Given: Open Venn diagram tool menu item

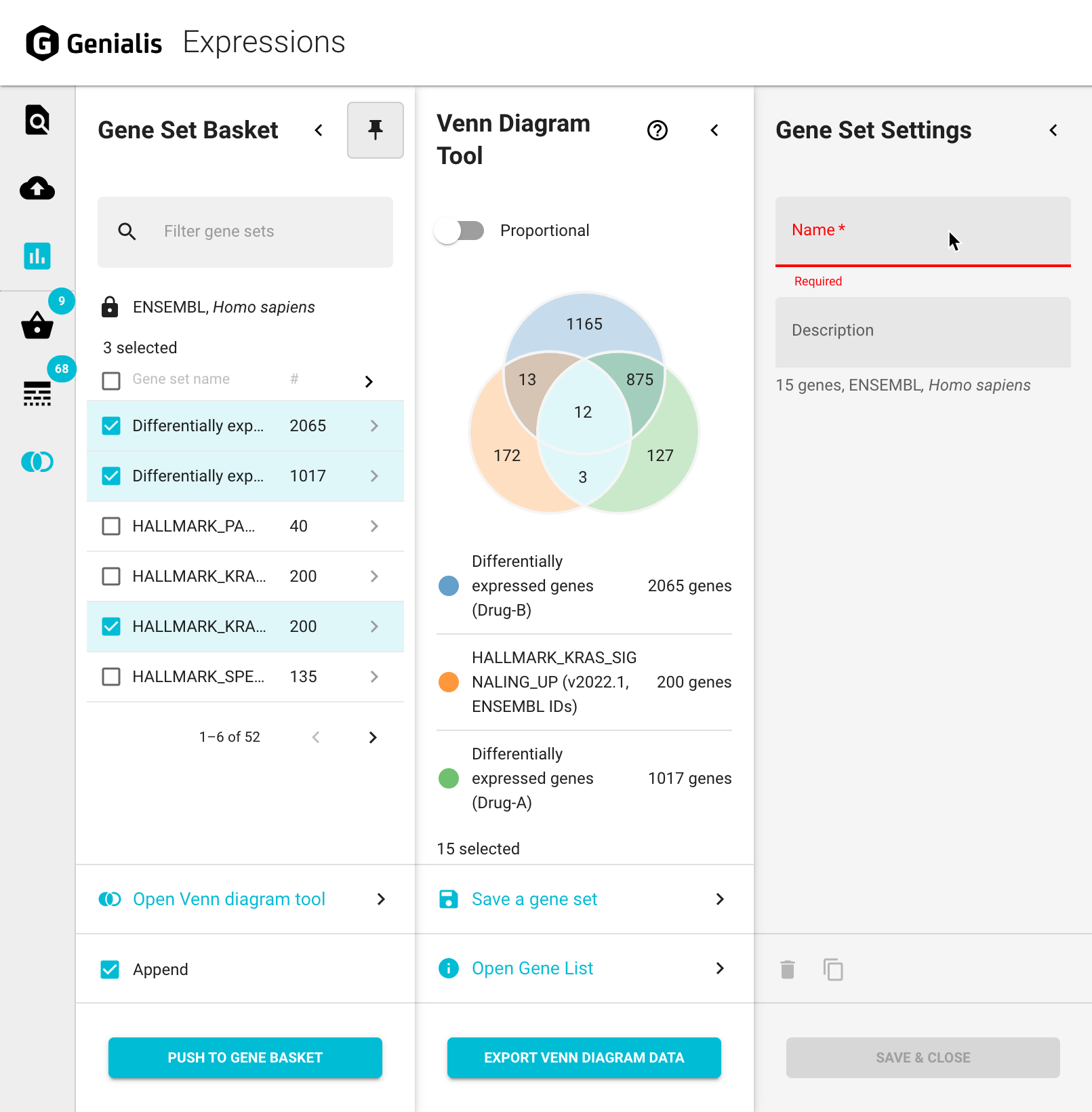Looking at the screenshot, I should 229,899.
